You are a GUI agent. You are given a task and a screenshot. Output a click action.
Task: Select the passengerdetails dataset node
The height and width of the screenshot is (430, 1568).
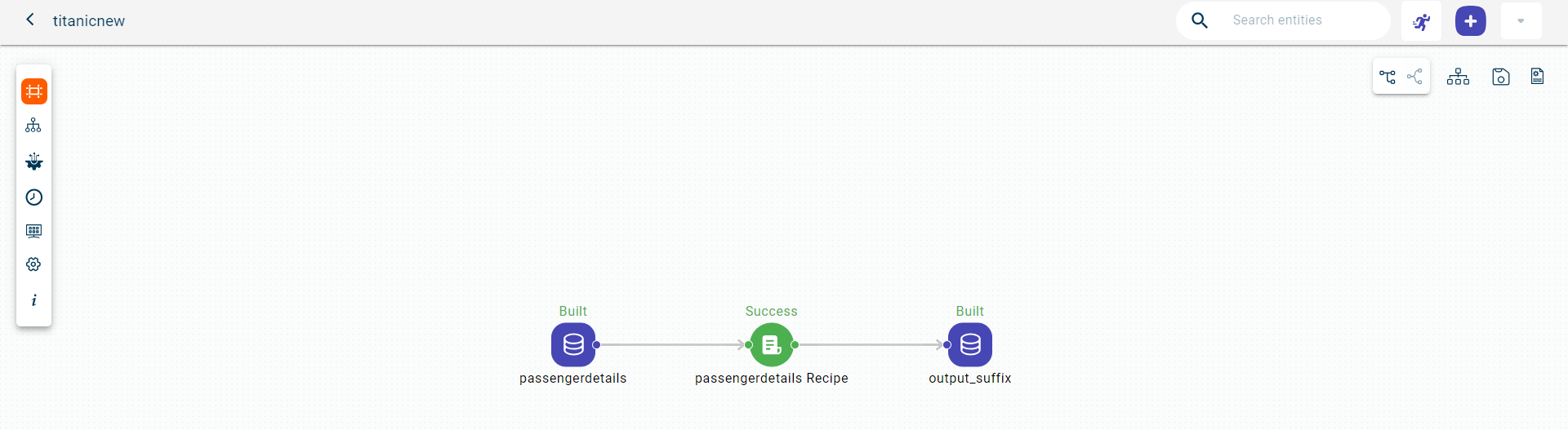573,345
